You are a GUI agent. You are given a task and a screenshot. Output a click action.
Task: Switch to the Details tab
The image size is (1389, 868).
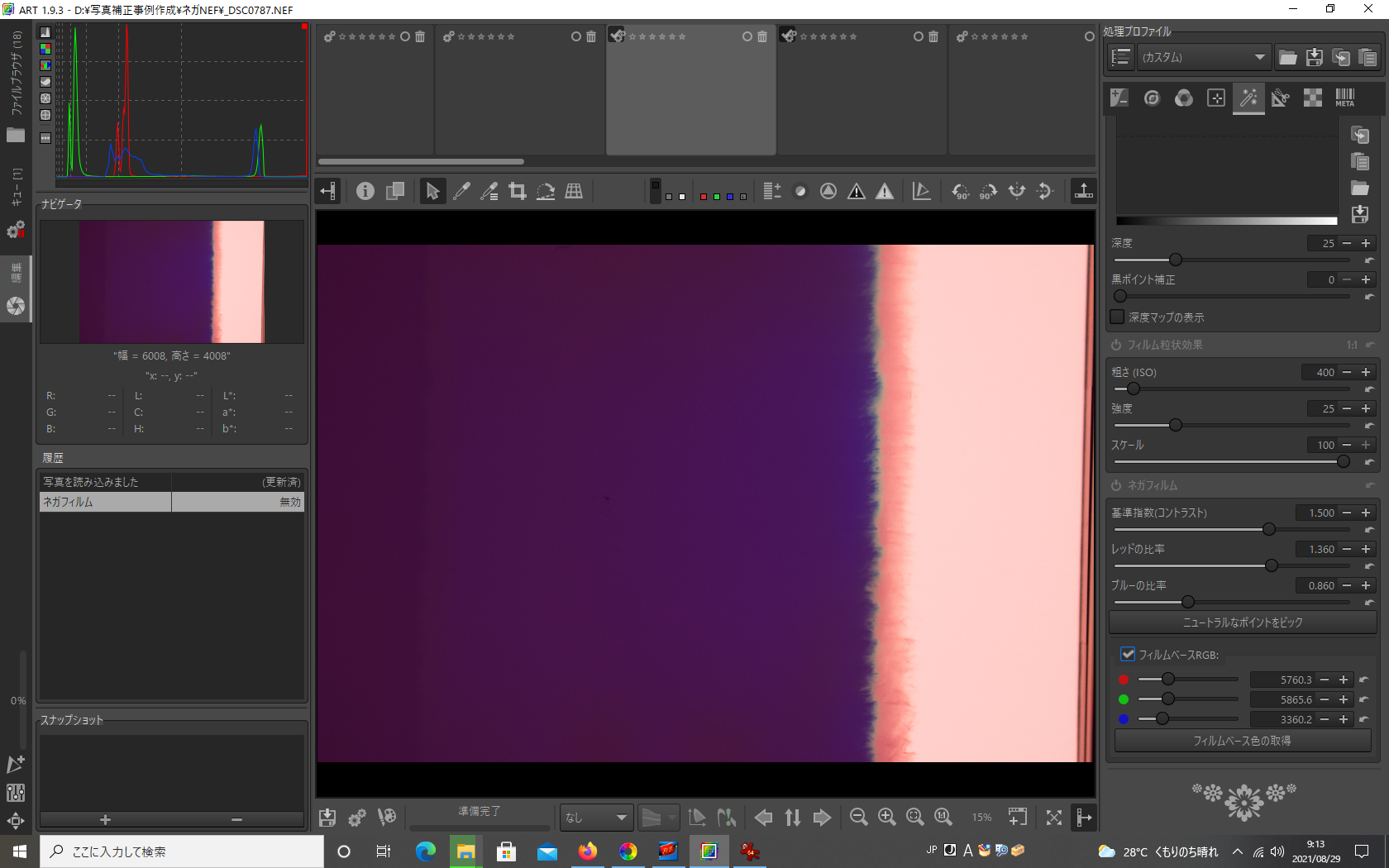[x=1152, y=98]
